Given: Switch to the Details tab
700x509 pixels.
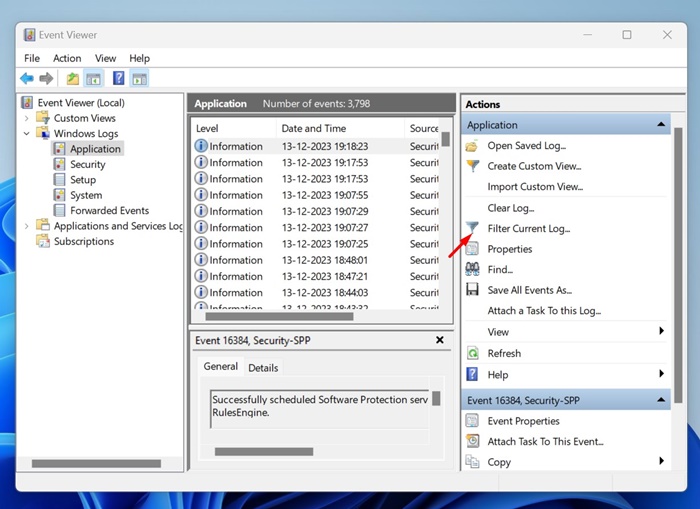Looking at the screenshot, I should (263, 367).
